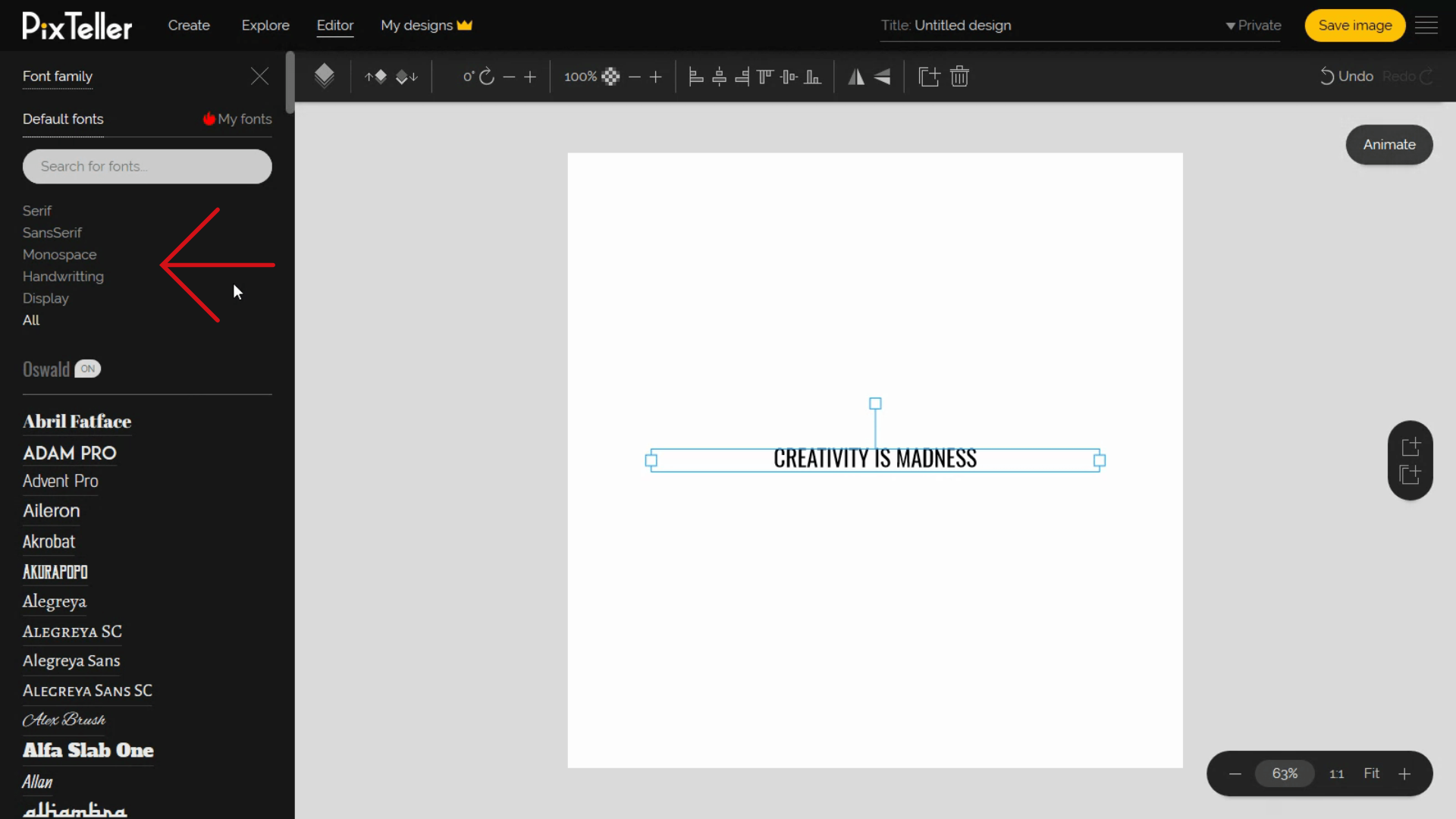Click the delete element icon
This screenshot has height=819, width=1456.
[959, 76]
